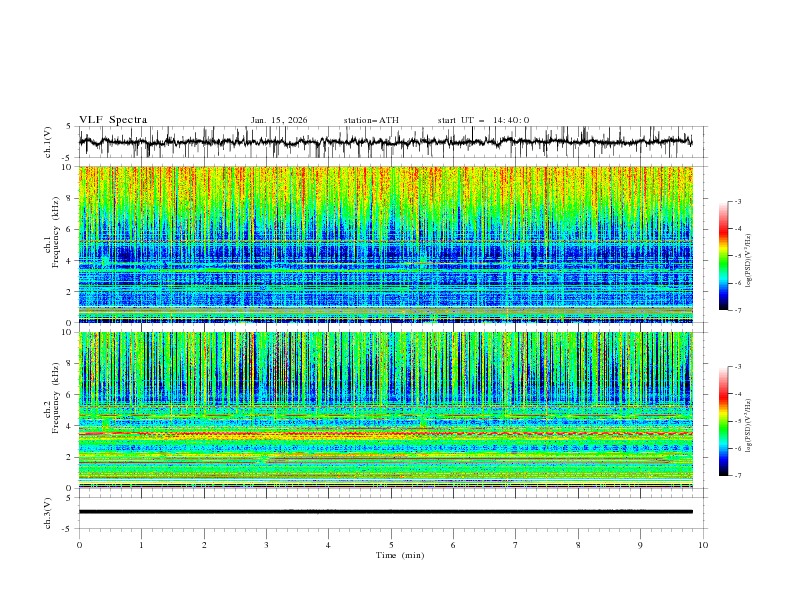Click the 'VLF Spectra' title text
This screenshot has width=792, height=612.
[x=113, y=120]
